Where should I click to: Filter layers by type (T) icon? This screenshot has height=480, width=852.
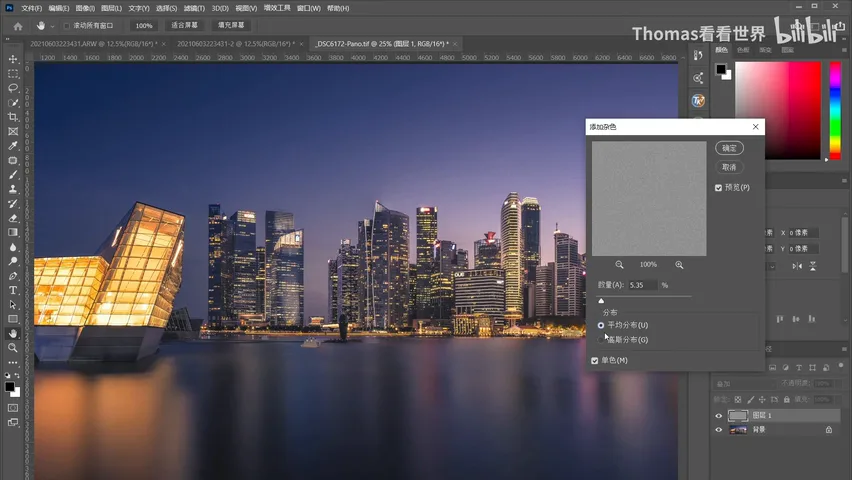point(799,368)
